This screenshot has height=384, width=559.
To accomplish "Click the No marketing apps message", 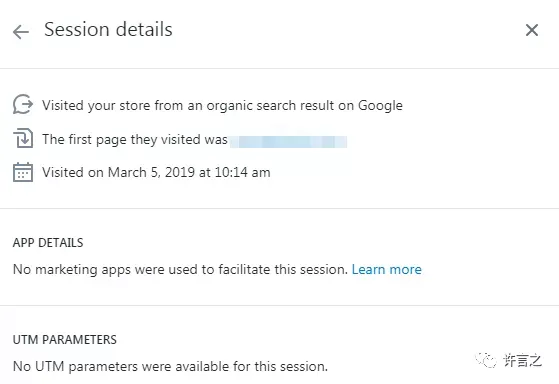I will (180, 269).
